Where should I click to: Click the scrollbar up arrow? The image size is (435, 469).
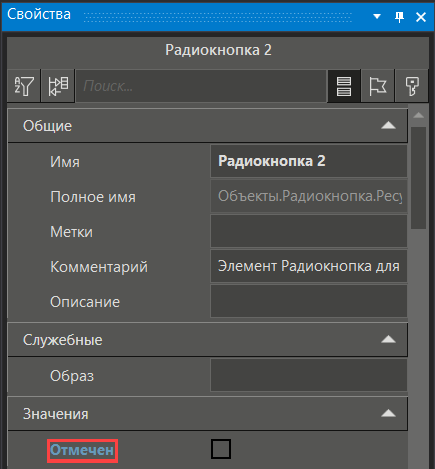tap(418, 116)
